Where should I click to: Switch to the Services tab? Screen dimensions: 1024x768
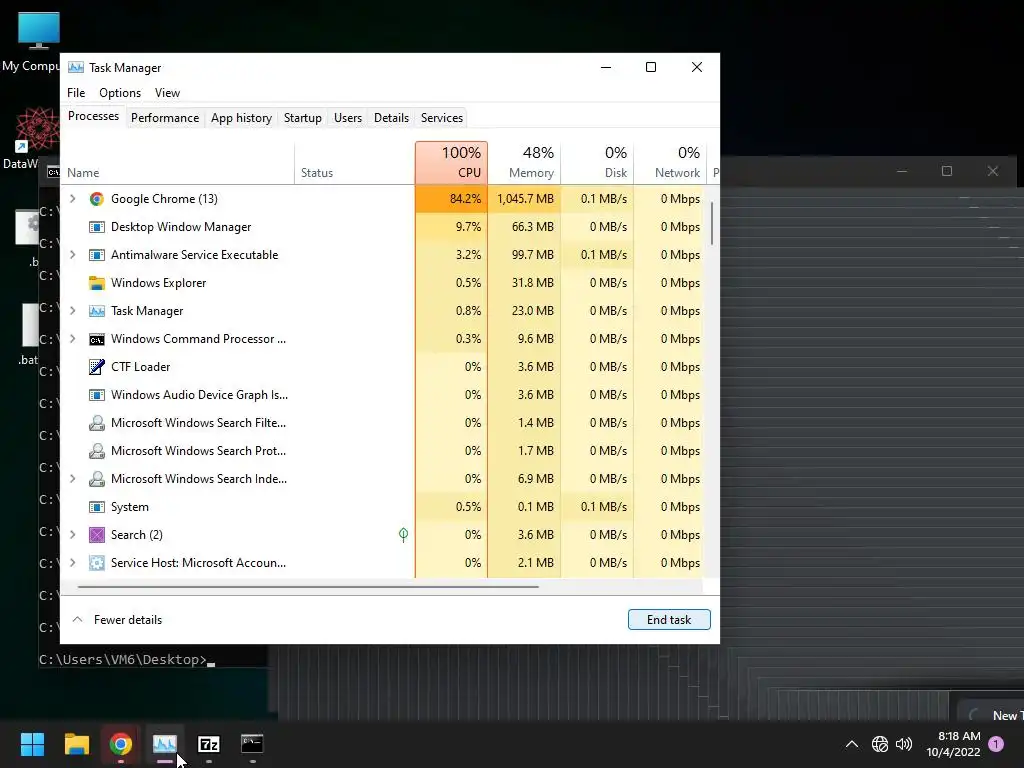(x=441, y=118)
